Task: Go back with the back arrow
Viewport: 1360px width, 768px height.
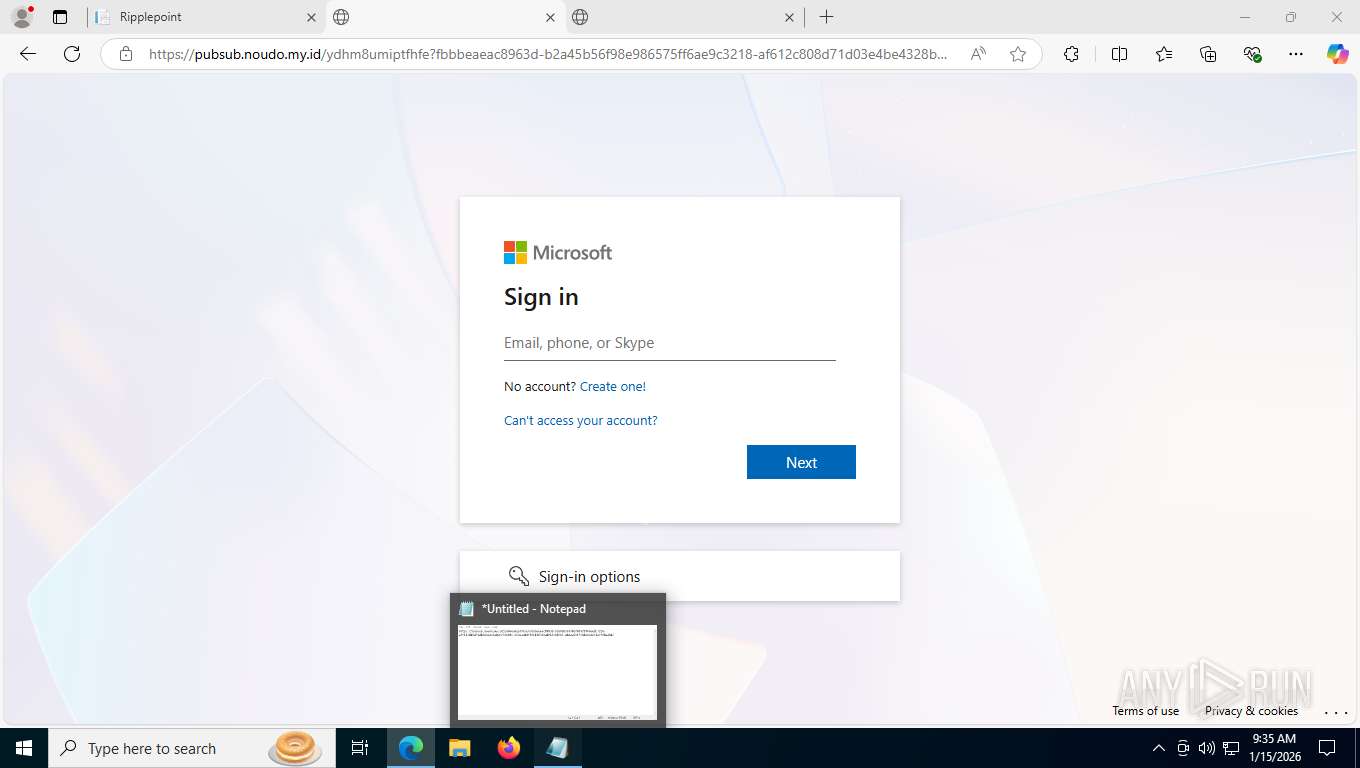Action: [x=28, y=54]
